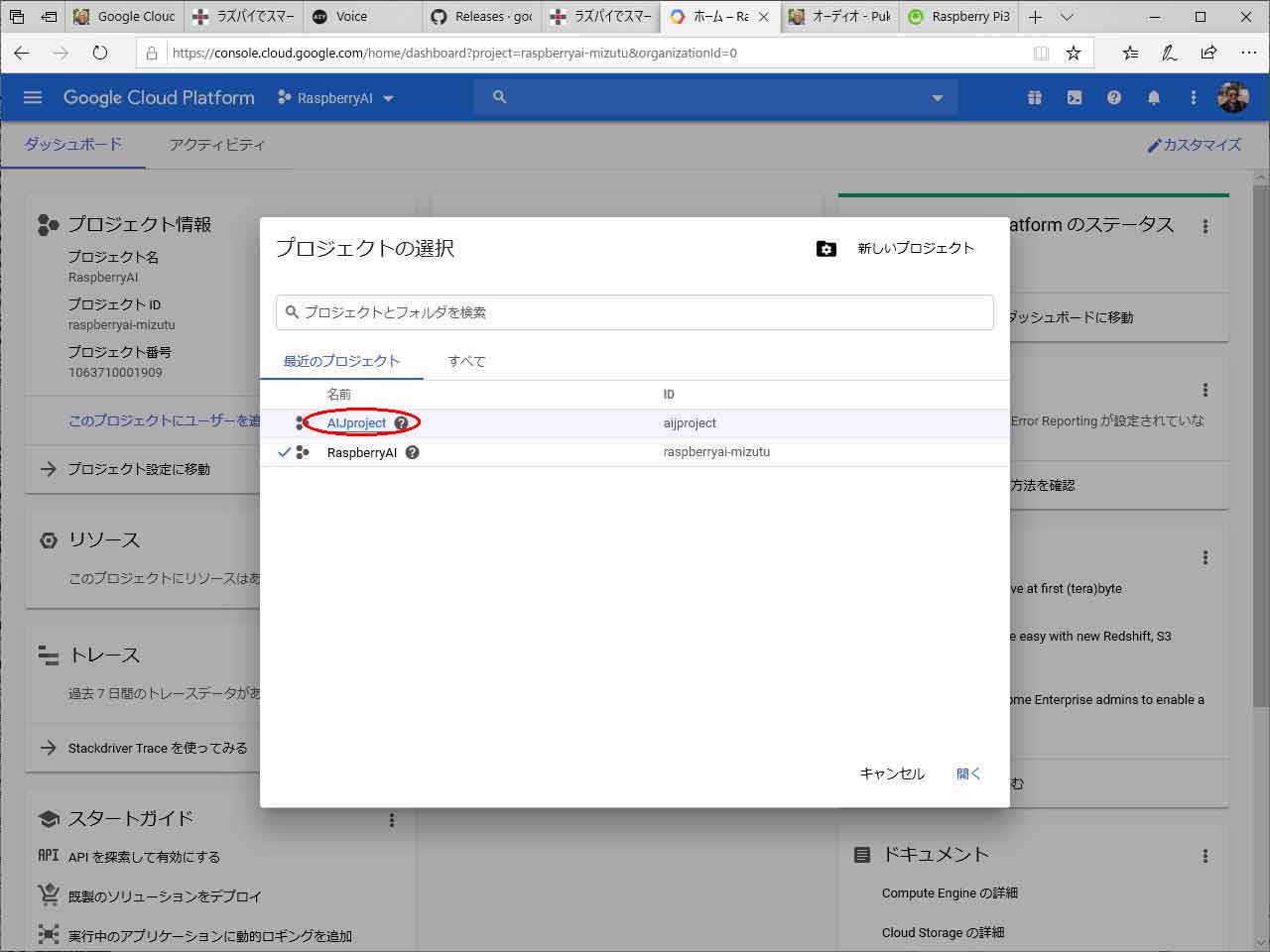Open the header three-dot settings menu
The height and width of the screenshot is (952, 1270).
click(1194, 97)
